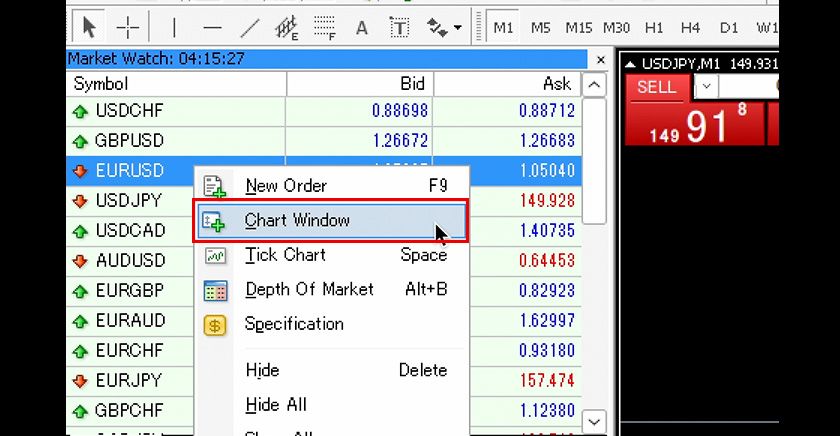Choose Hide in the context menu
Image resolution: width=840 pixels, height=436 pixels.
pyautogui.click(x=331, y=370)
